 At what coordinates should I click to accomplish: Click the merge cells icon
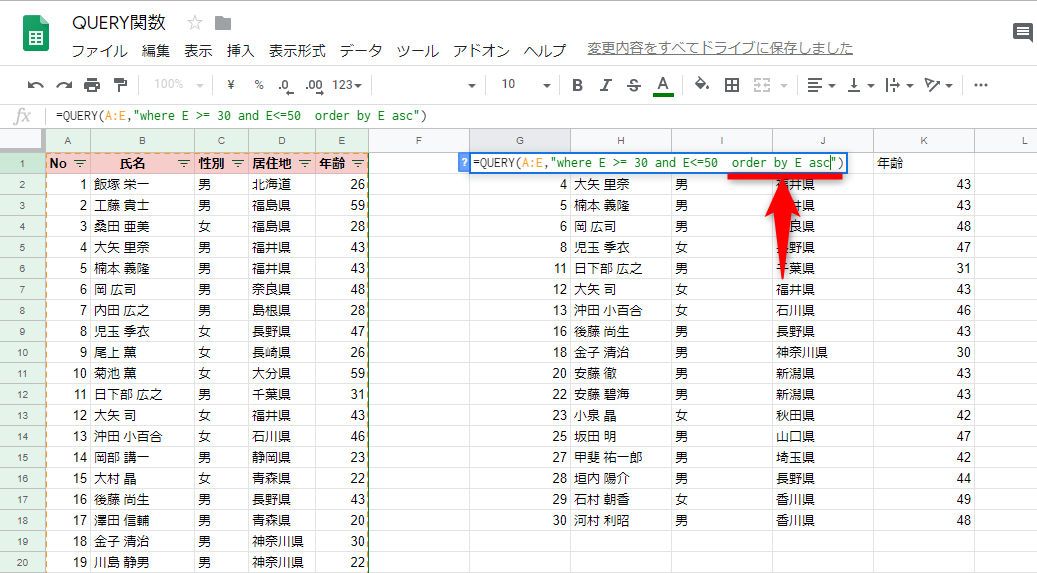(762, 85)
